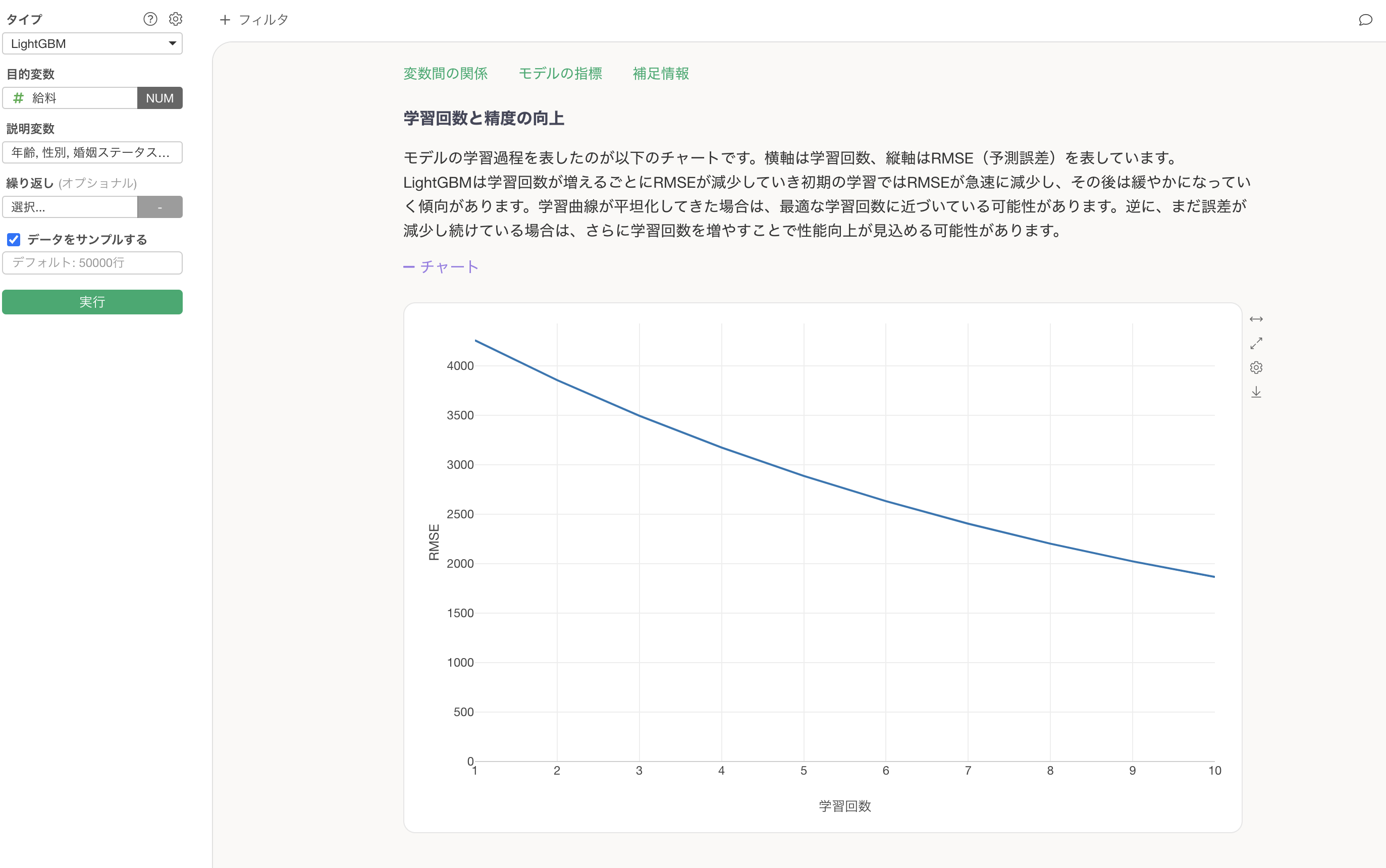Download the chart with download icon
The height and width of the screenshot is (868, 1386).
(x=1256, y=392)
